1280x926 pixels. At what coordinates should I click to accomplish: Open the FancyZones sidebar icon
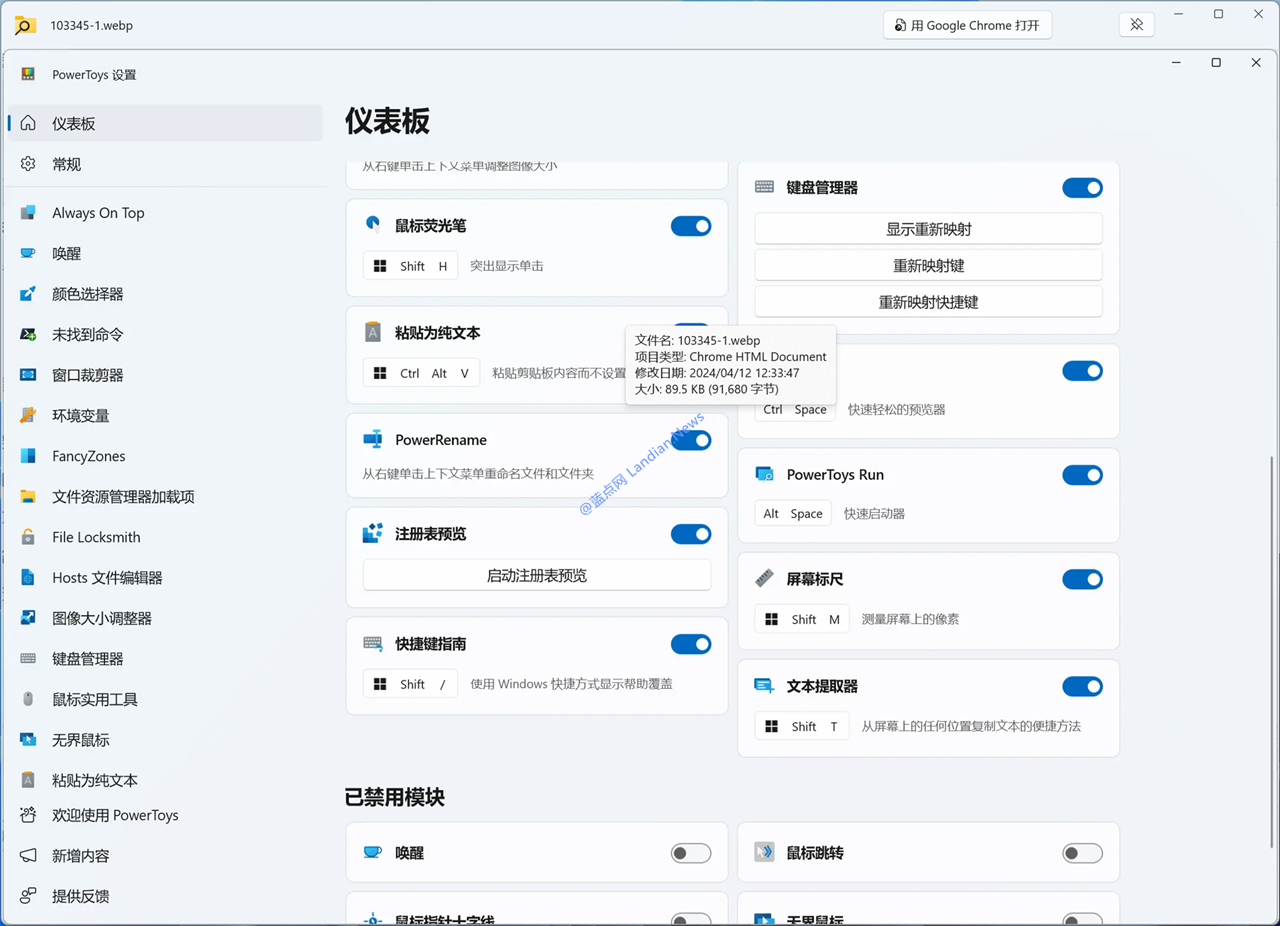pos(28,456)
